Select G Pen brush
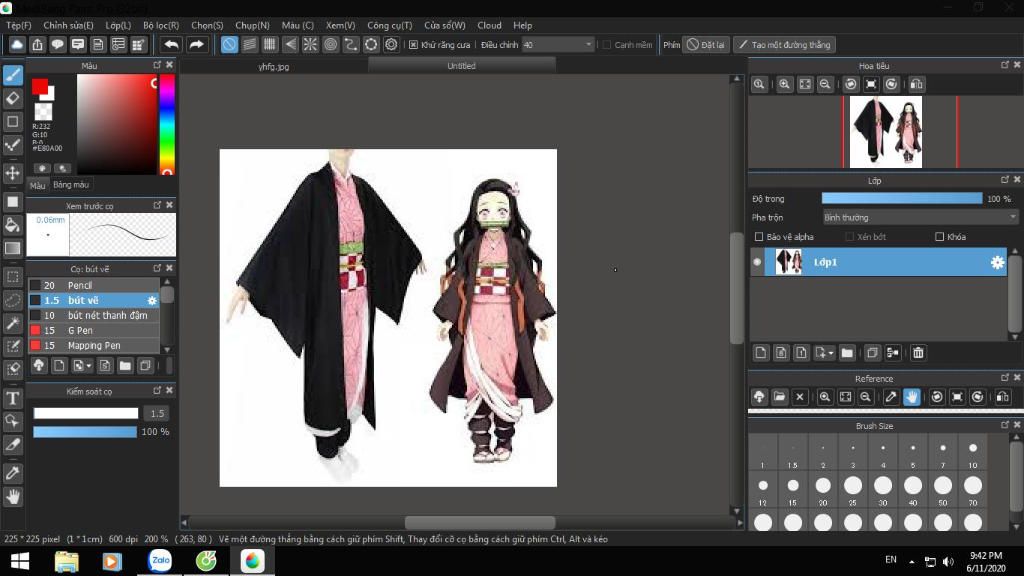This screenshot has width=1024, height=576. (x=94, y=330)
